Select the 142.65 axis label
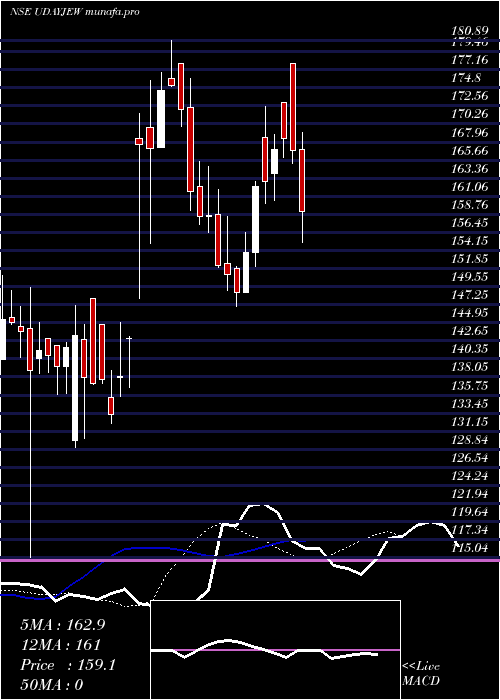Screen dimensions: 500x700 pyautogui.click(x=470, y=332)
